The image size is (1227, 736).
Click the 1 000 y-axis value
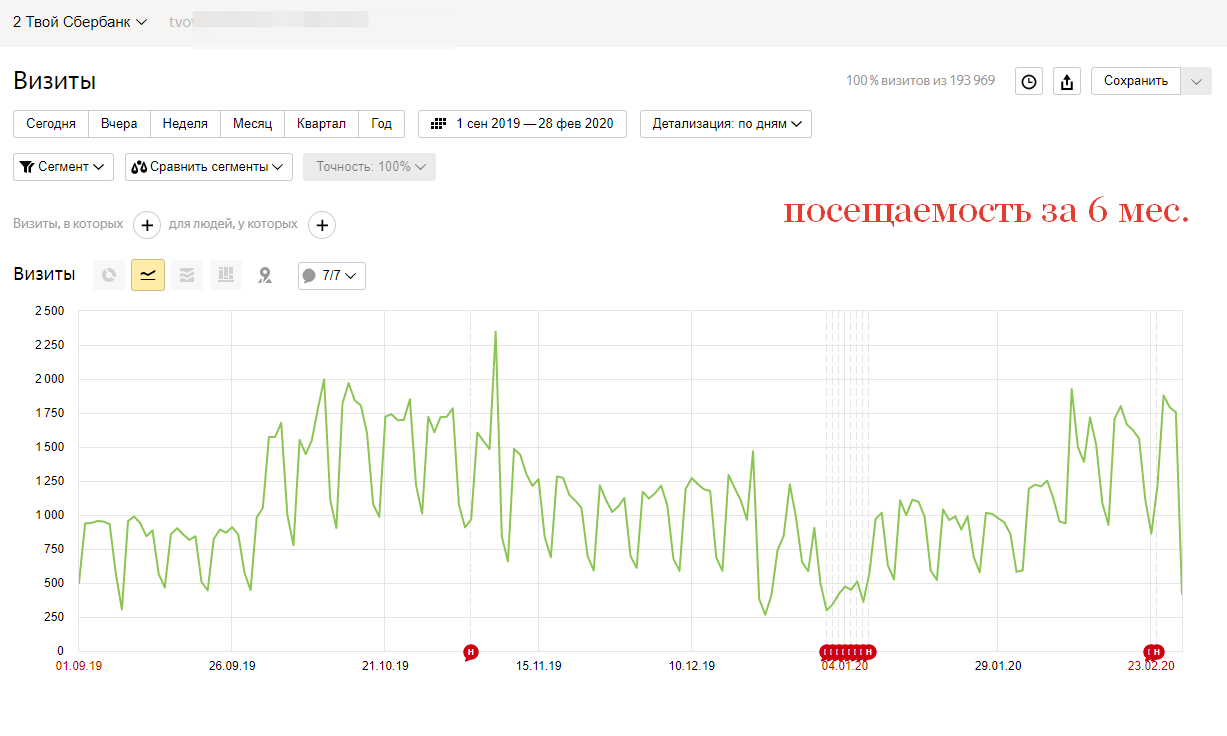tap(49, 515)
